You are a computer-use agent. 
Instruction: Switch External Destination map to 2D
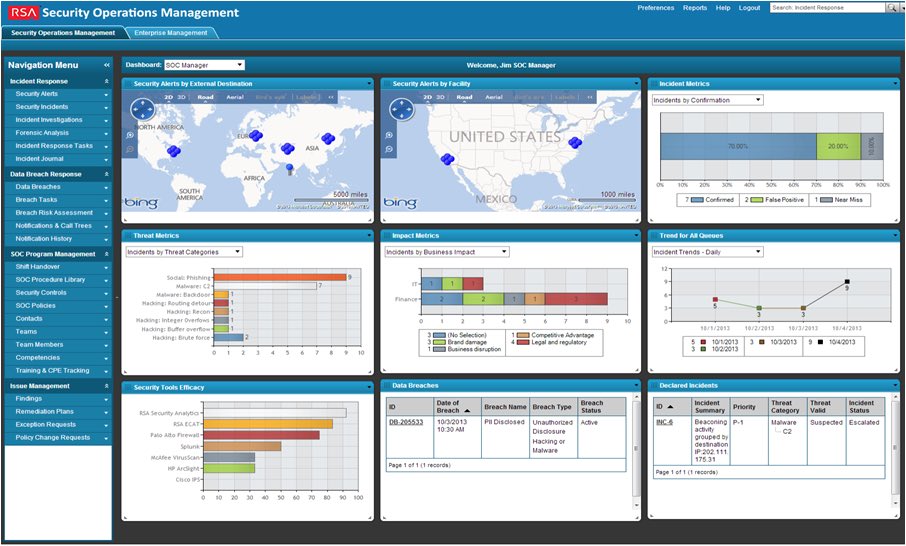click(x=169, y=97)
